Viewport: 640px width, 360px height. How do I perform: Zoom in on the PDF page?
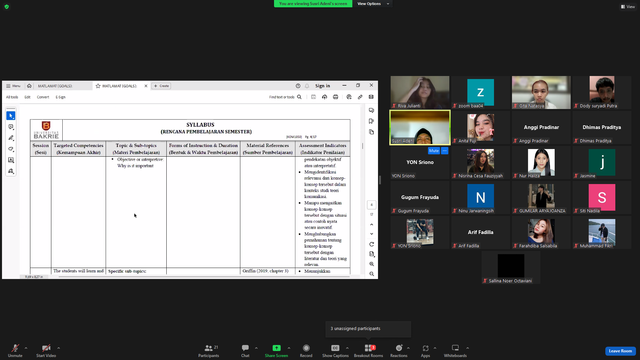pyautogui.click(x=371, y=264)
